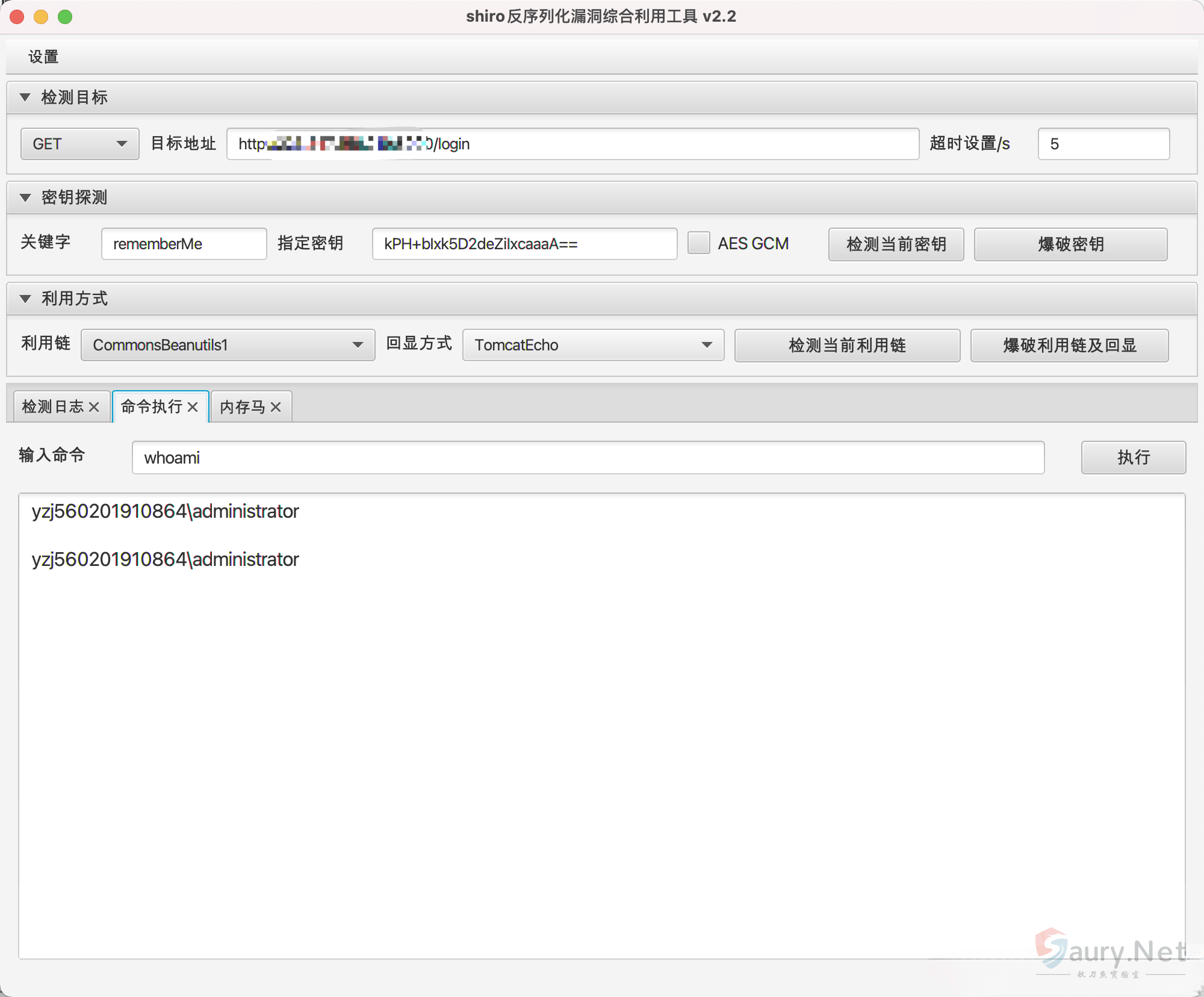The width and height of the screenshot is (1204, 997).
Task: Enable the AES GCM checkbox
Action: 699,243
